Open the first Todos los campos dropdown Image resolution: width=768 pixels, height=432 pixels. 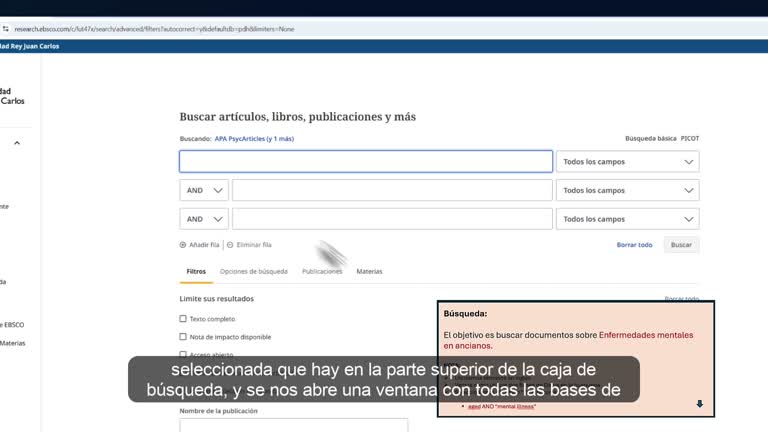tap(627, 162)
